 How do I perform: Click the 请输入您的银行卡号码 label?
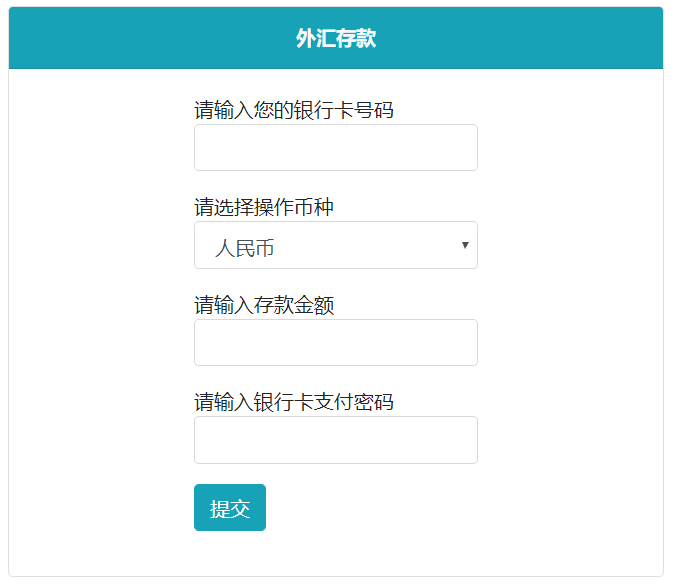[x=293, y=110]
